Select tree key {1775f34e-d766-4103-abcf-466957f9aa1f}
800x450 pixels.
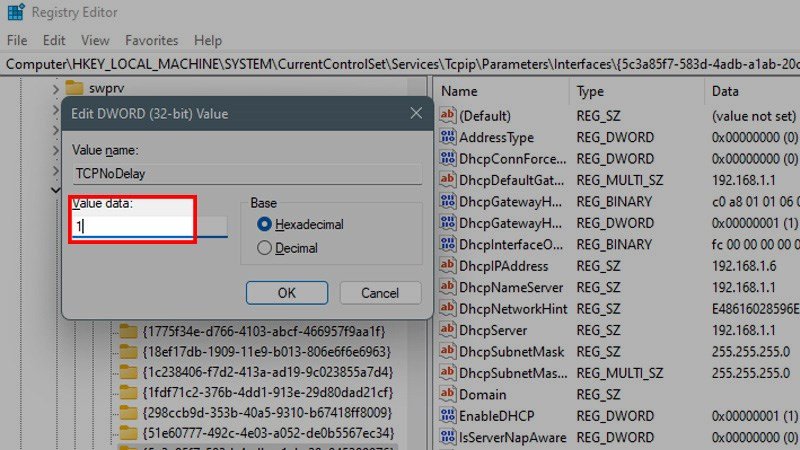click(x=264, y=332)
